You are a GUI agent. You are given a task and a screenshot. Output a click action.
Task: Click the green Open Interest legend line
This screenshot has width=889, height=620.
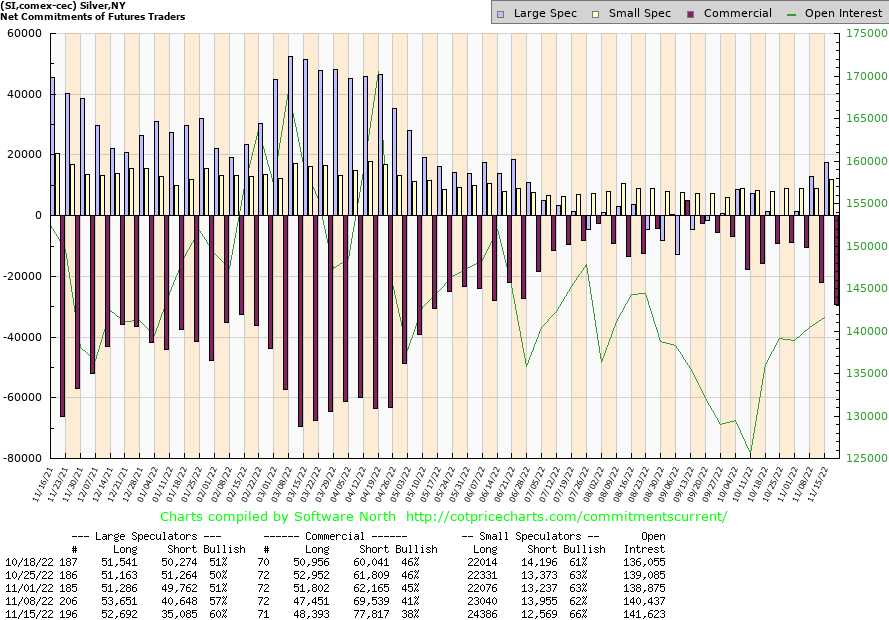(x=795, y=13)
